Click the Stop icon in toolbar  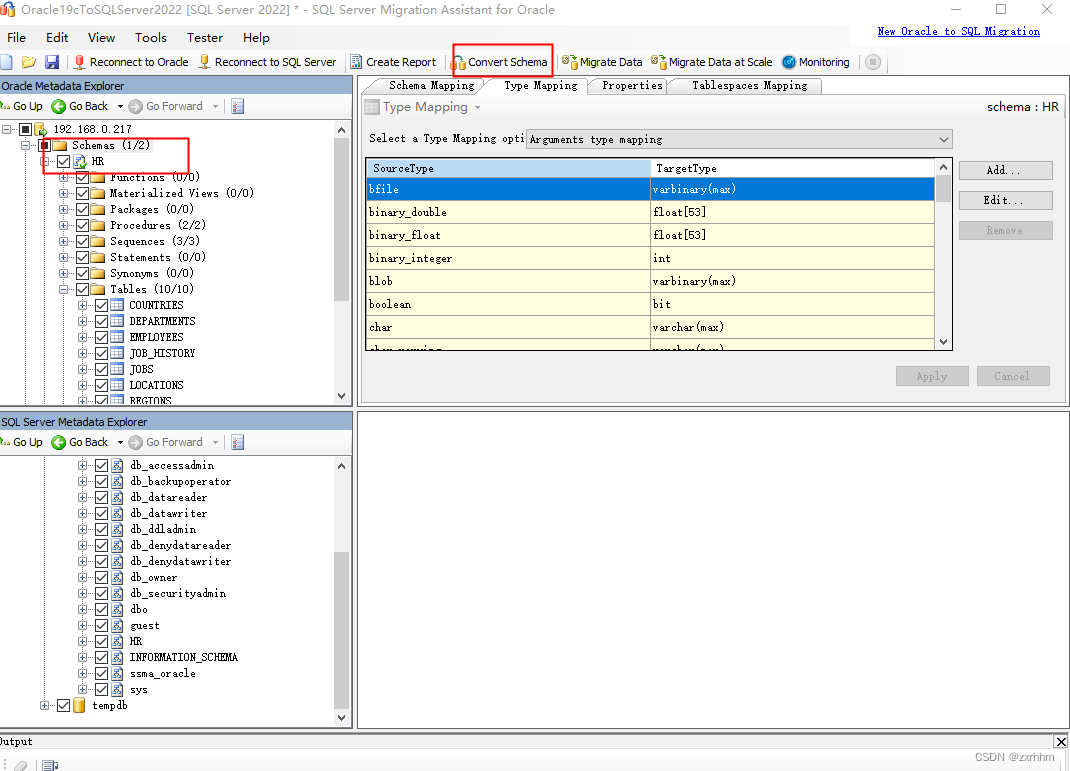pos(872,62)
